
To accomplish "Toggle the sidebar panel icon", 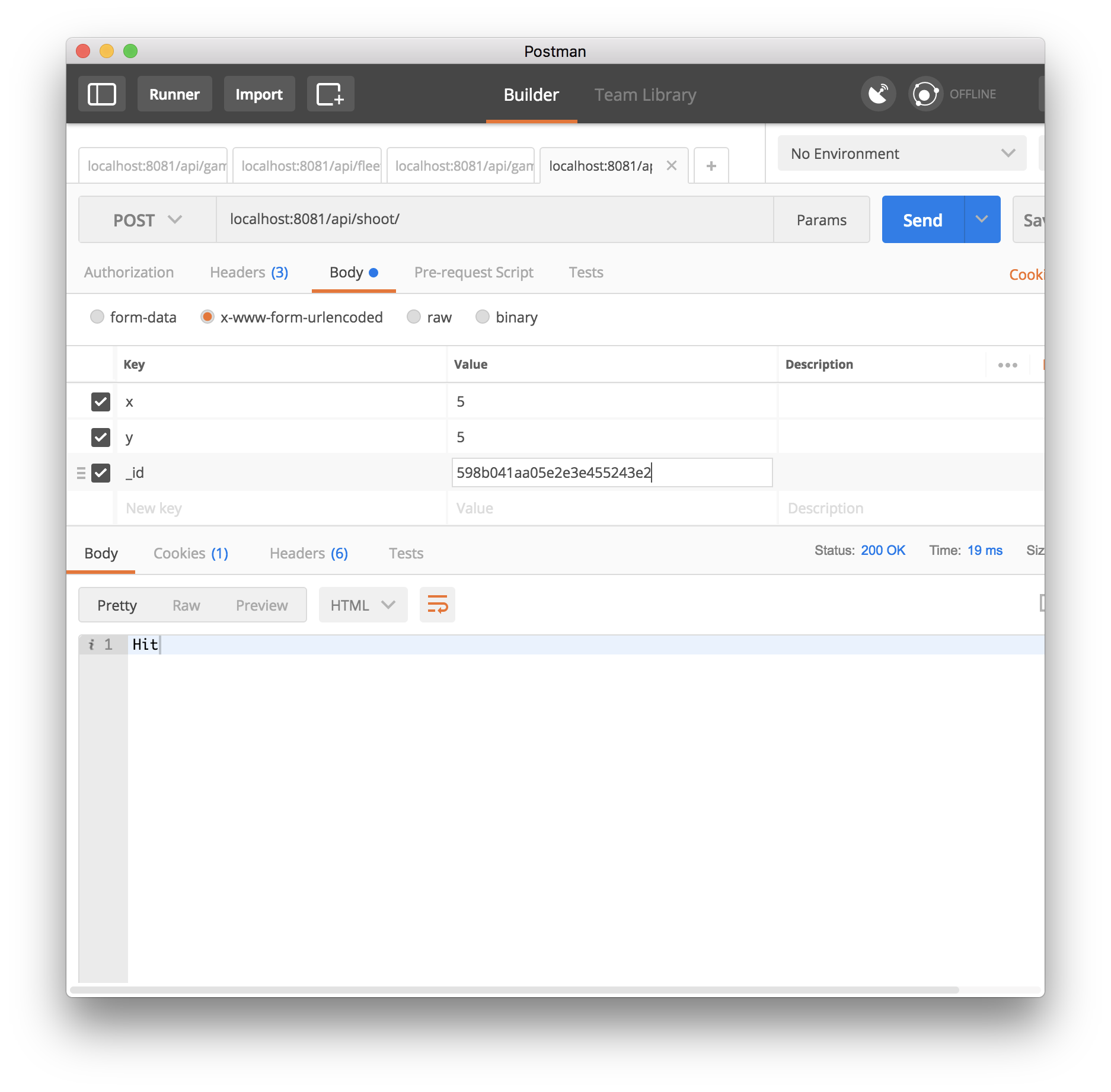I will coord(101,94).
